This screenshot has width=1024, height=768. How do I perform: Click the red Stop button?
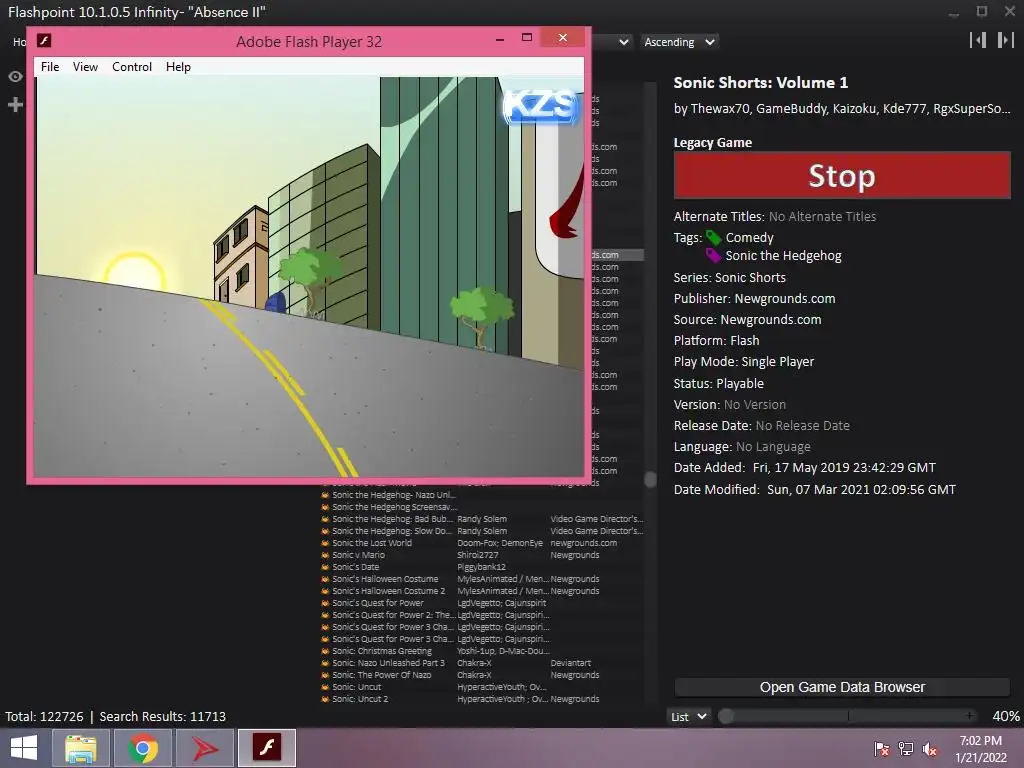(x=842, y=176)
